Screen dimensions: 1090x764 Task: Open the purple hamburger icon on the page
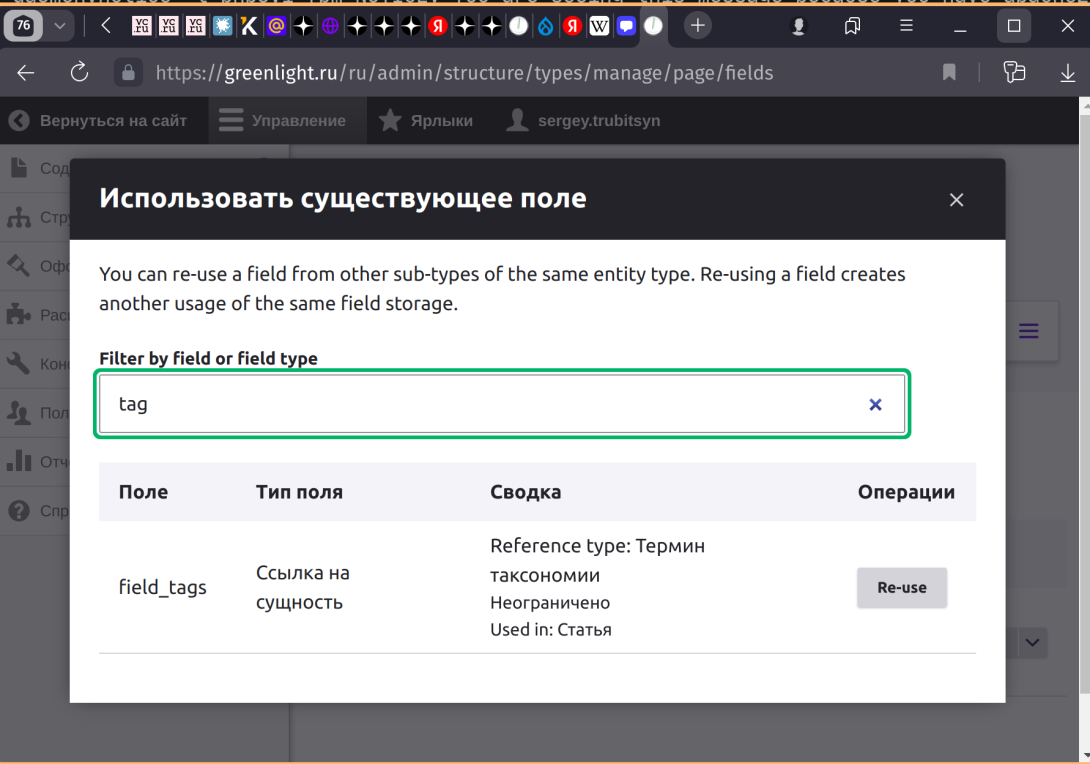point(1029,330)
